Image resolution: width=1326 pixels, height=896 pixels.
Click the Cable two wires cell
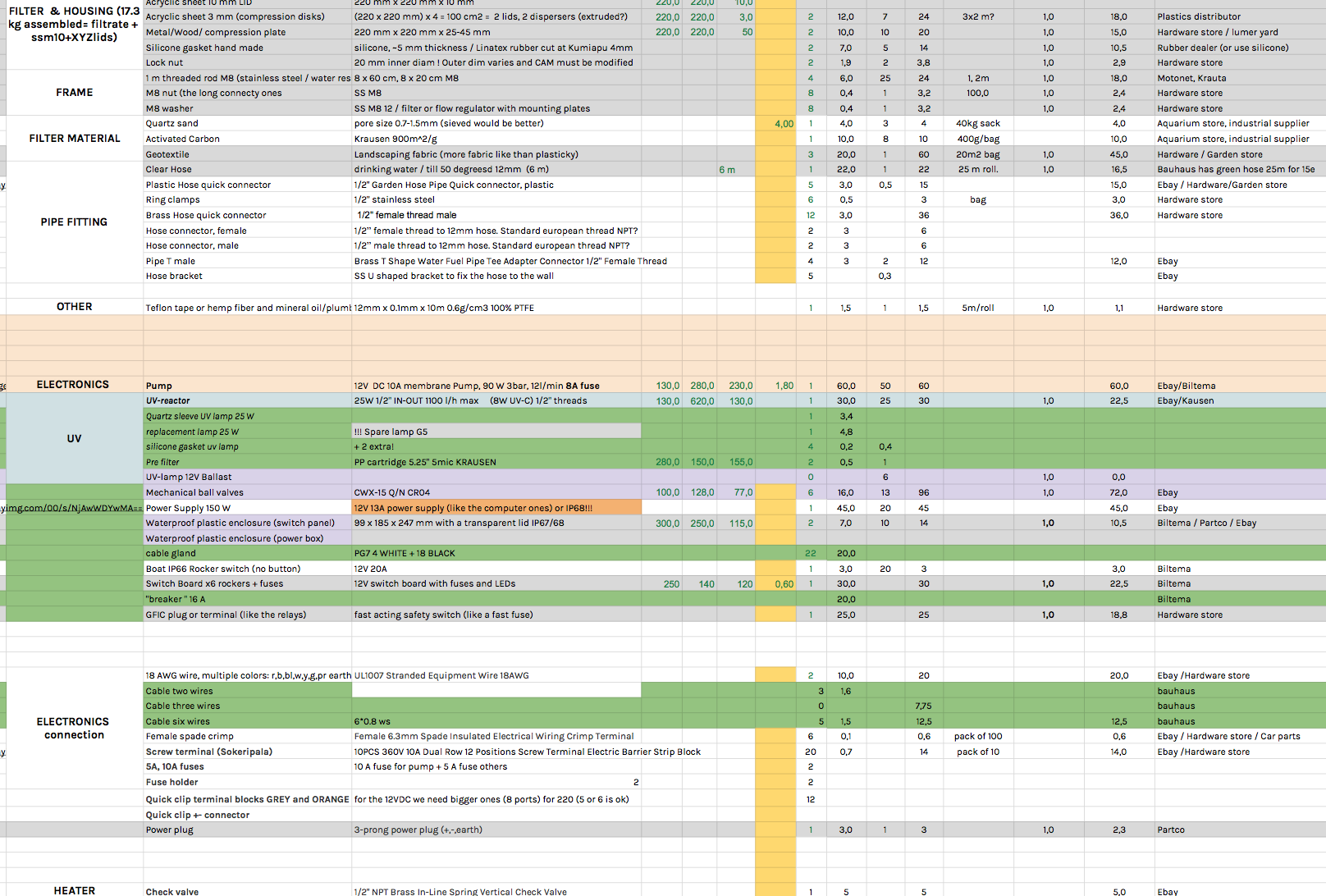click(248, 692)
